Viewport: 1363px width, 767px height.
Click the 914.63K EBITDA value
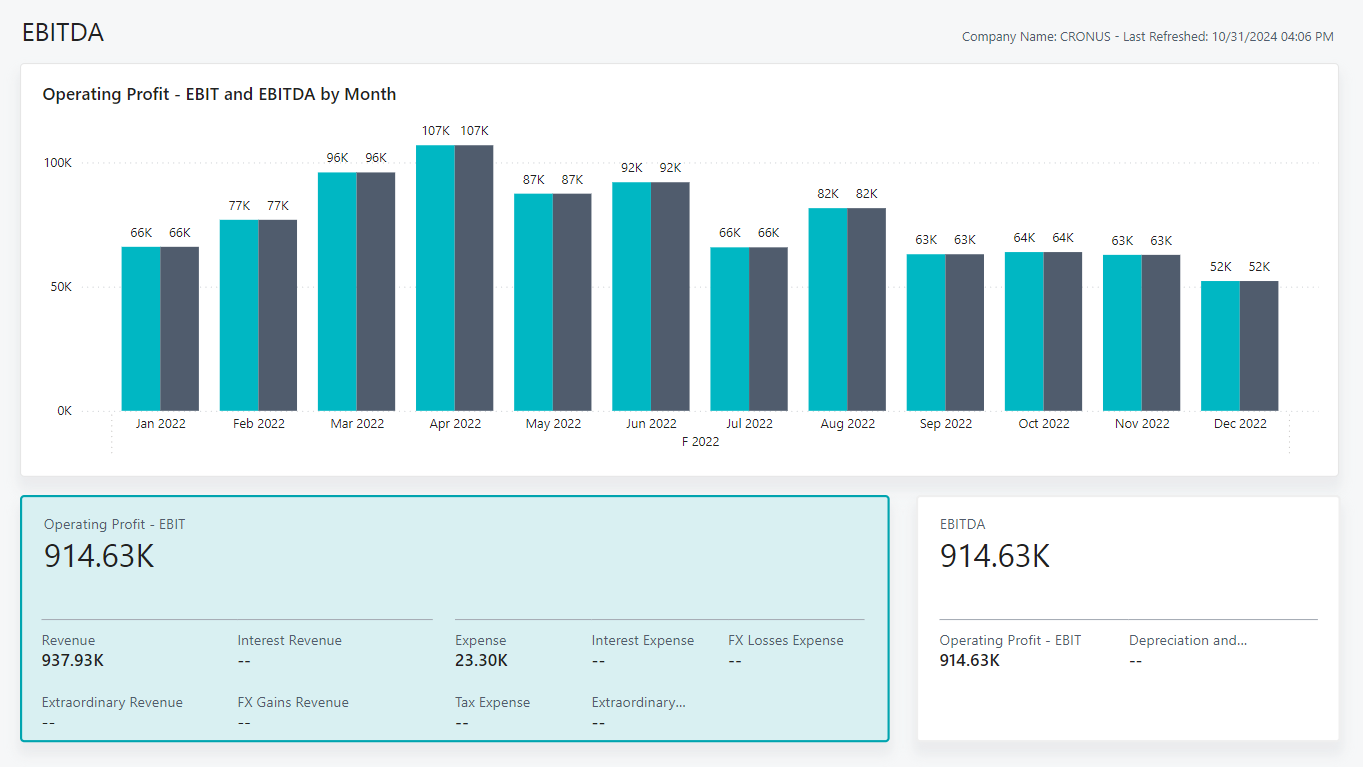click(x=994, y=557)
